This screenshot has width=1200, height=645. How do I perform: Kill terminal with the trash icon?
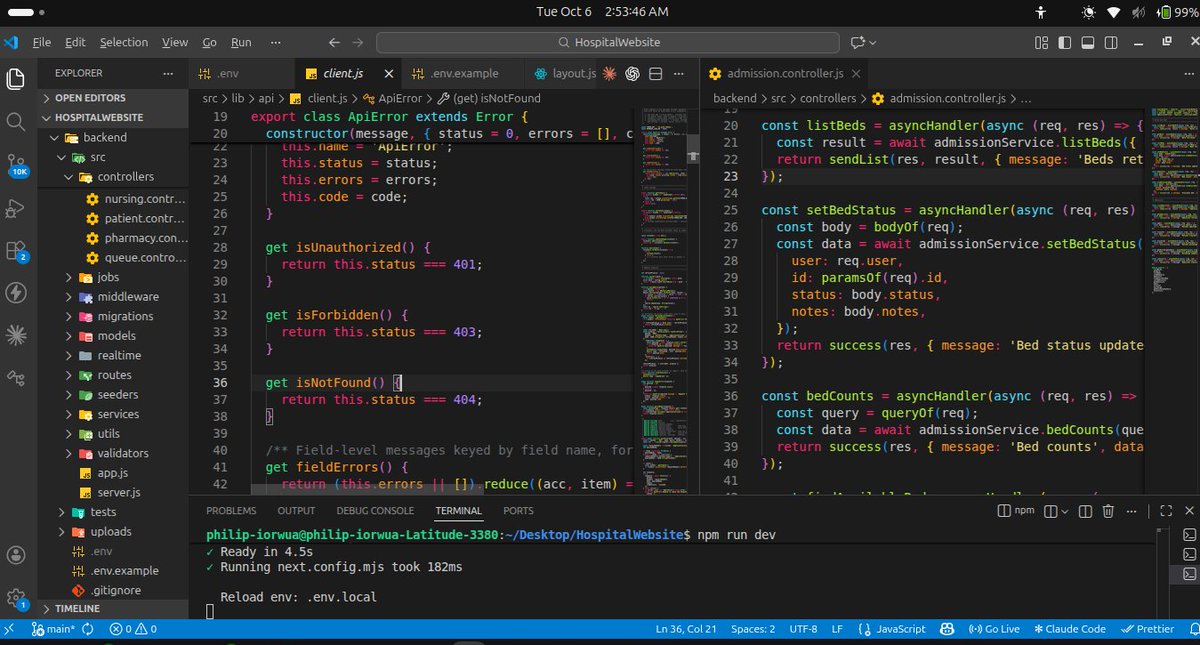point(1107,511)
